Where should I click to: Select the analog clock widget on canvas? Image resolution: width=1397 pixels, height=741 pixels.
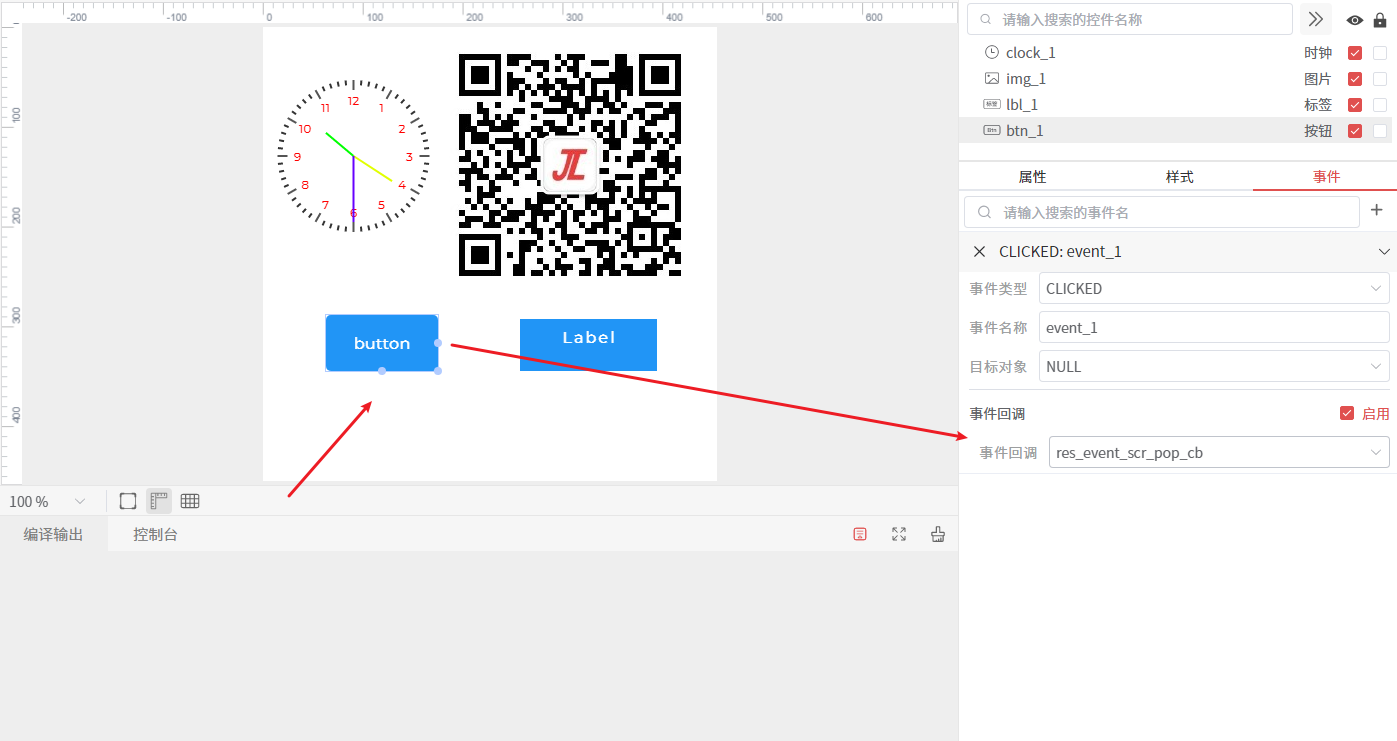(x=353, y=156)
